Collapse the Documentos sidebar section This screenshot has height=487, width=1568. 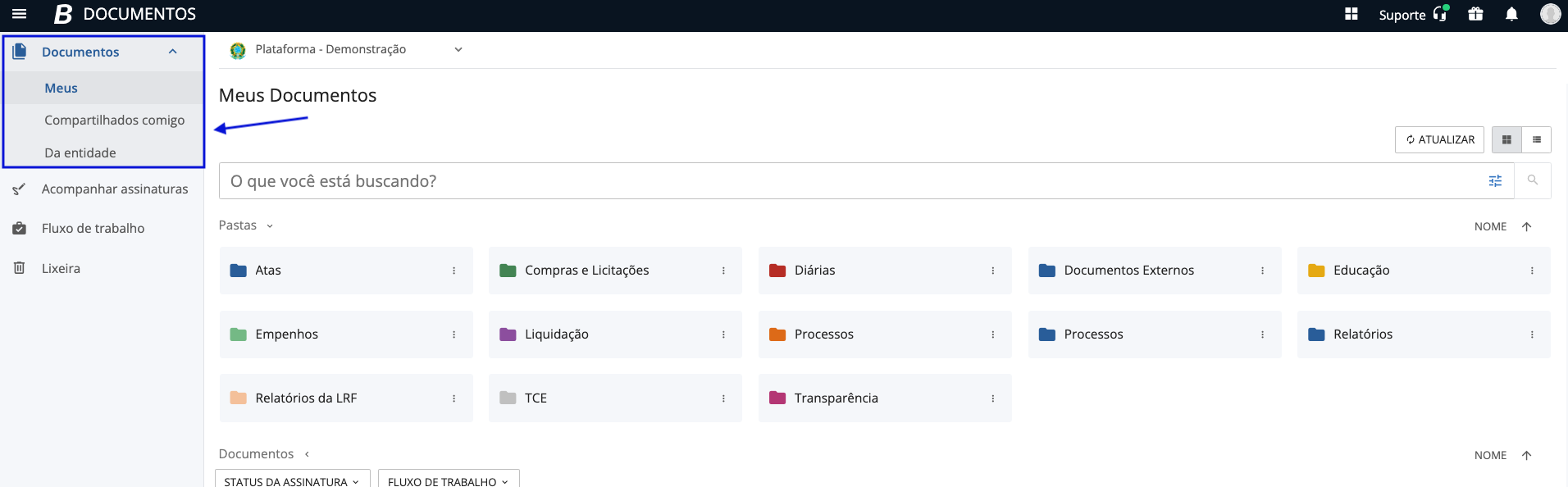(x=172, y=52)
